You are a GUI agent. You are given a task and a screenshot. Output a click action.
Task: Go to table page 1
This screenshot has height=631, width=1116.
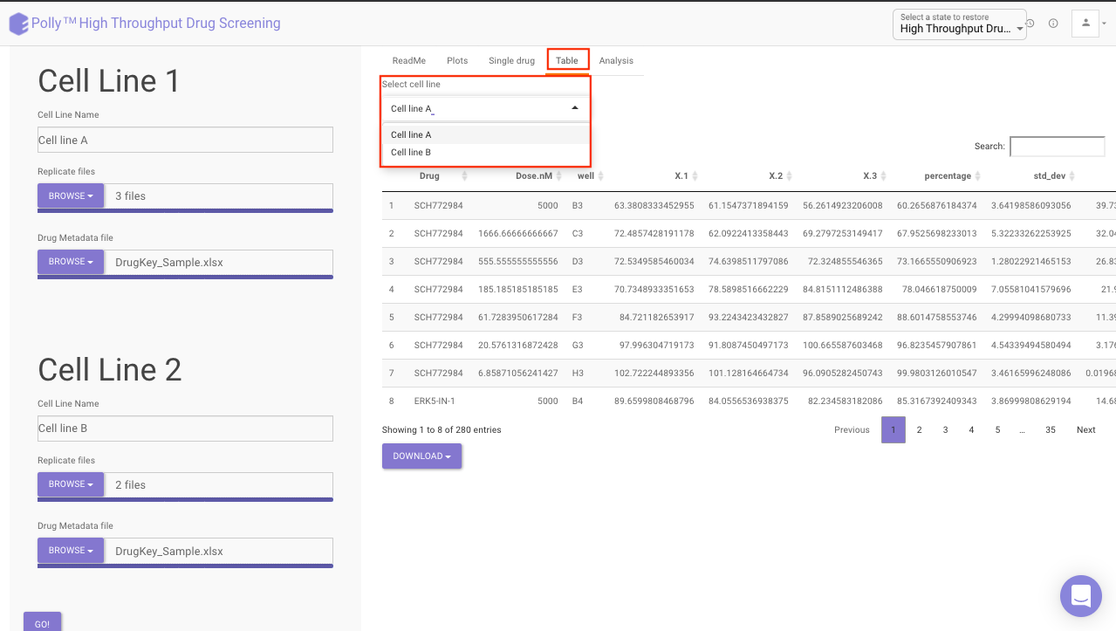click(893, 430)
